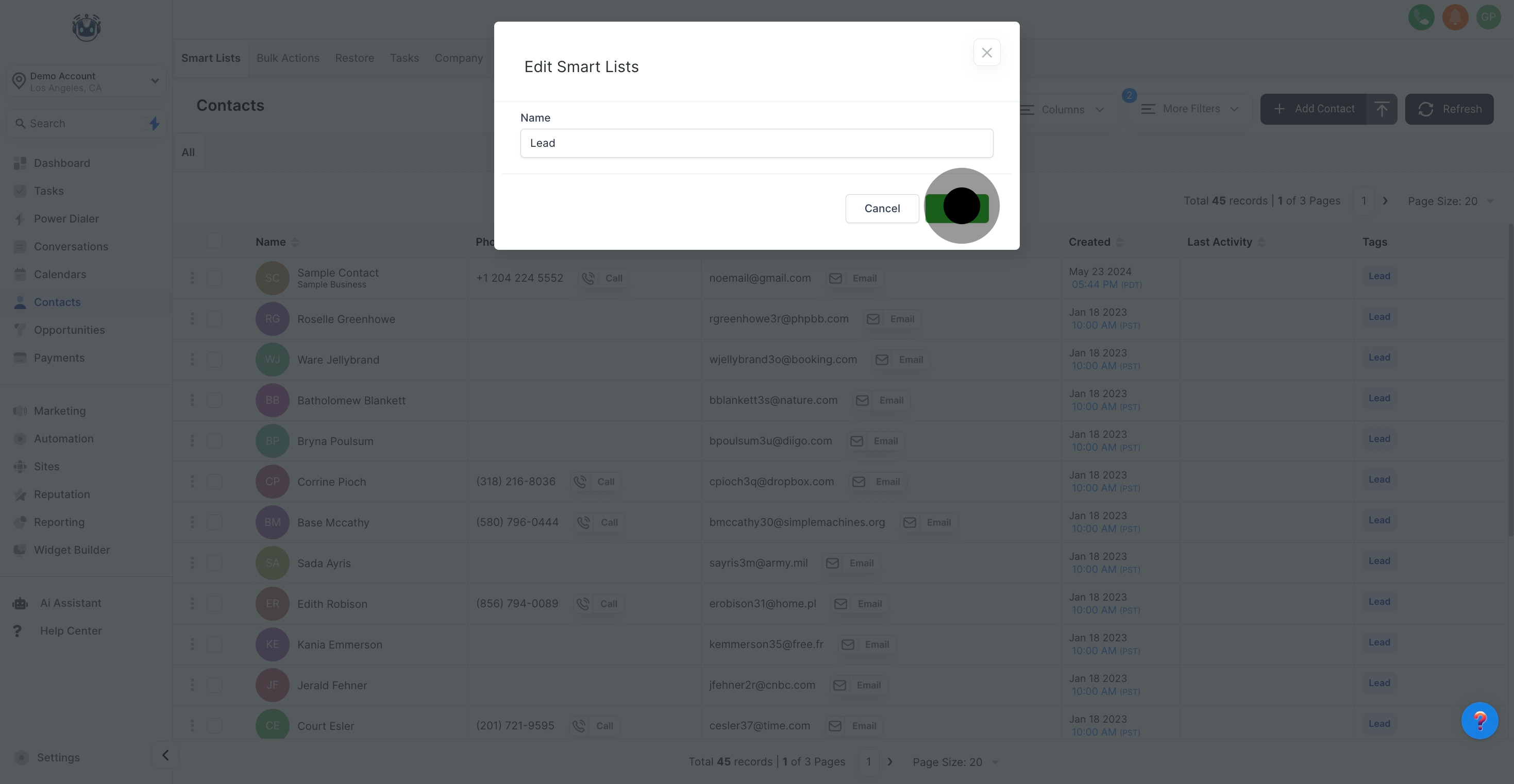Select the Ware Jellybrand row checkbox

point(214,360)
